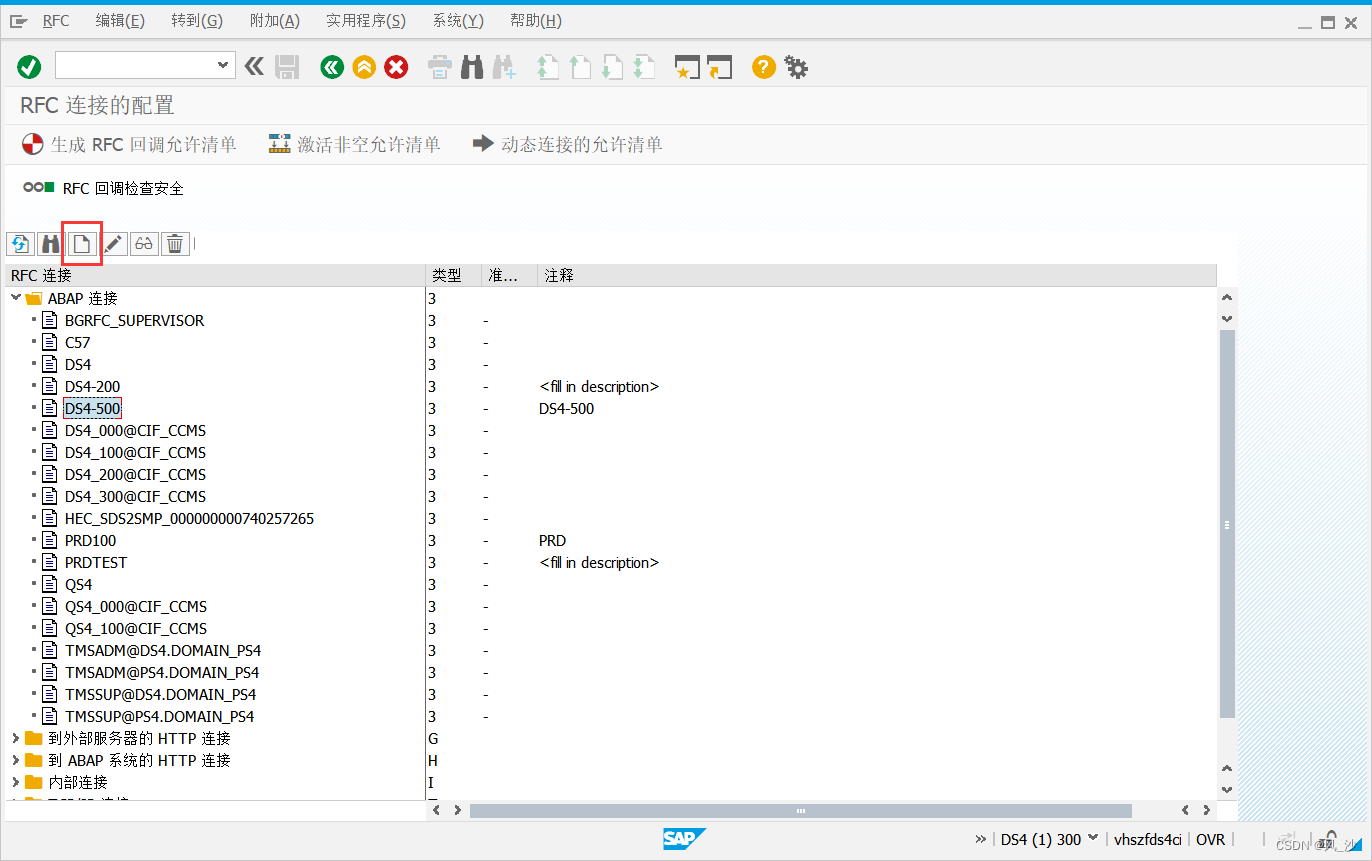Screen dimensions: 1372x861
Task: Click the OVR status bar indicator
Action: click(x=1210, y=839)
